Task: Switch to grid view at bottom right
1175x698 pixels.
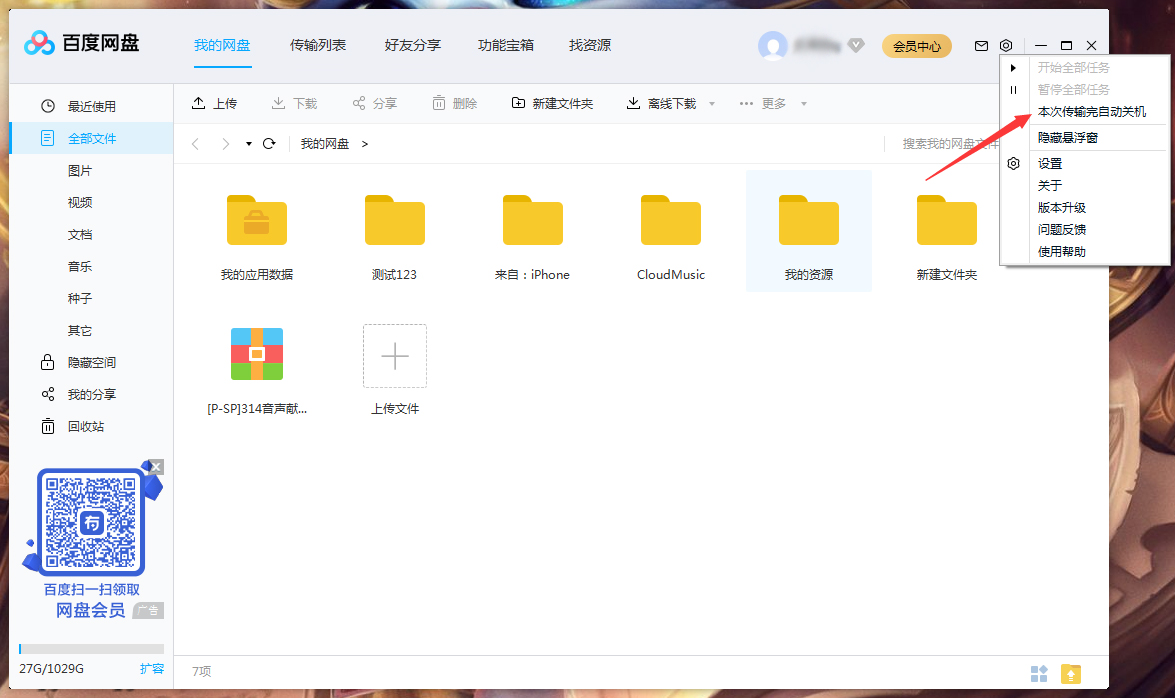Action: pyautogui.click(x=1039, y=674)
